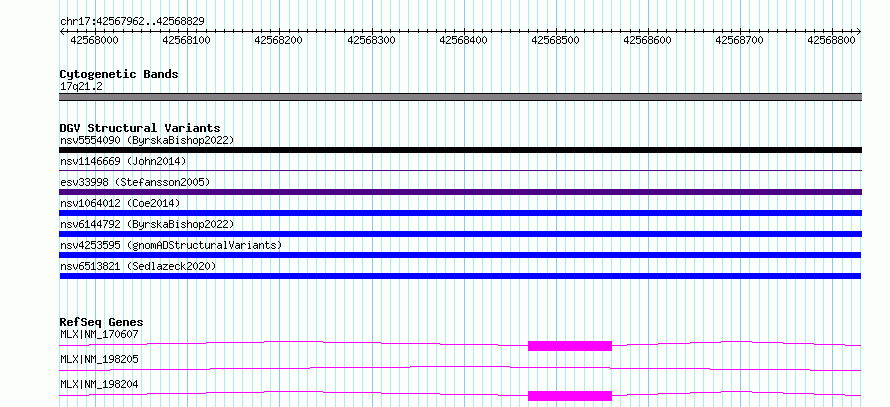This screenshot has width=890, height=407.
Task: Open variant nsv6513821 (Sedlazeck2020) label
Action: click(x=138, y=266)
